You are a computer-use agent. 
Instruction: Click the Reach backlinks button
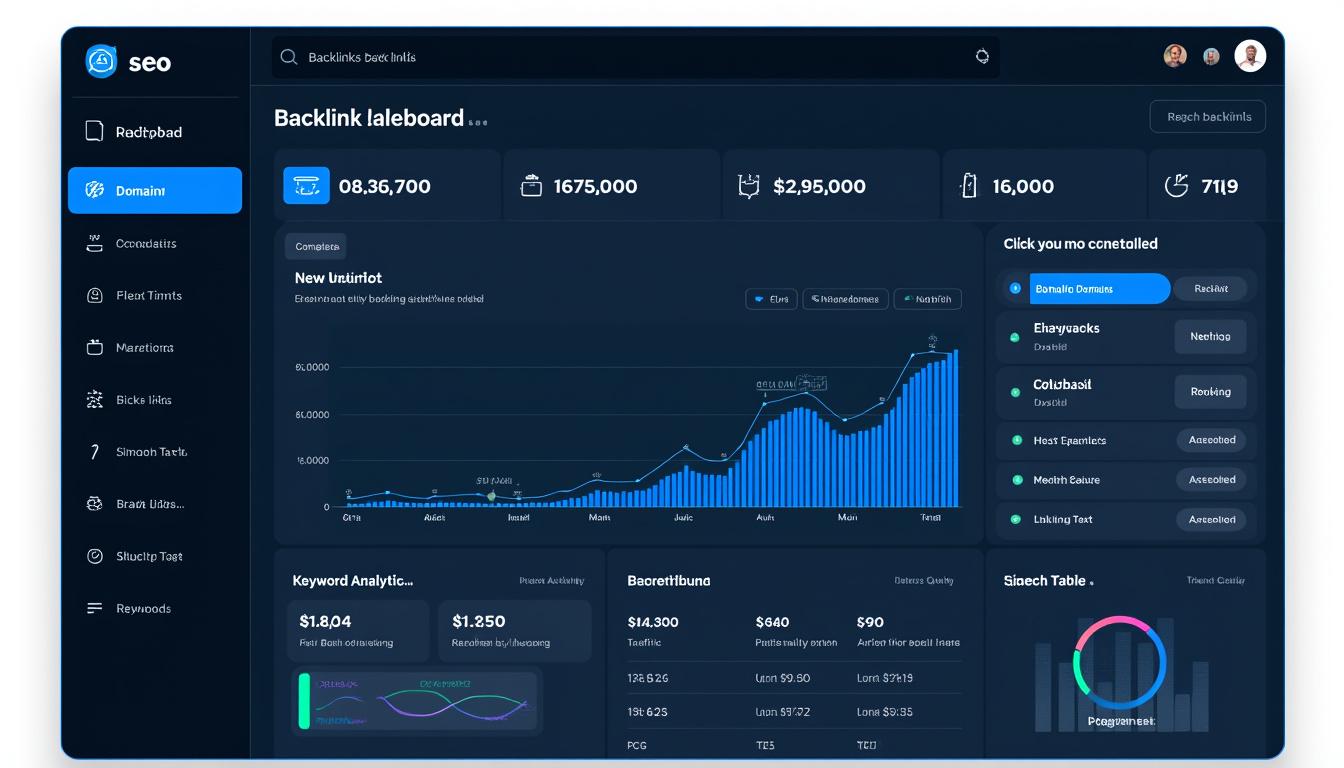1208,117
